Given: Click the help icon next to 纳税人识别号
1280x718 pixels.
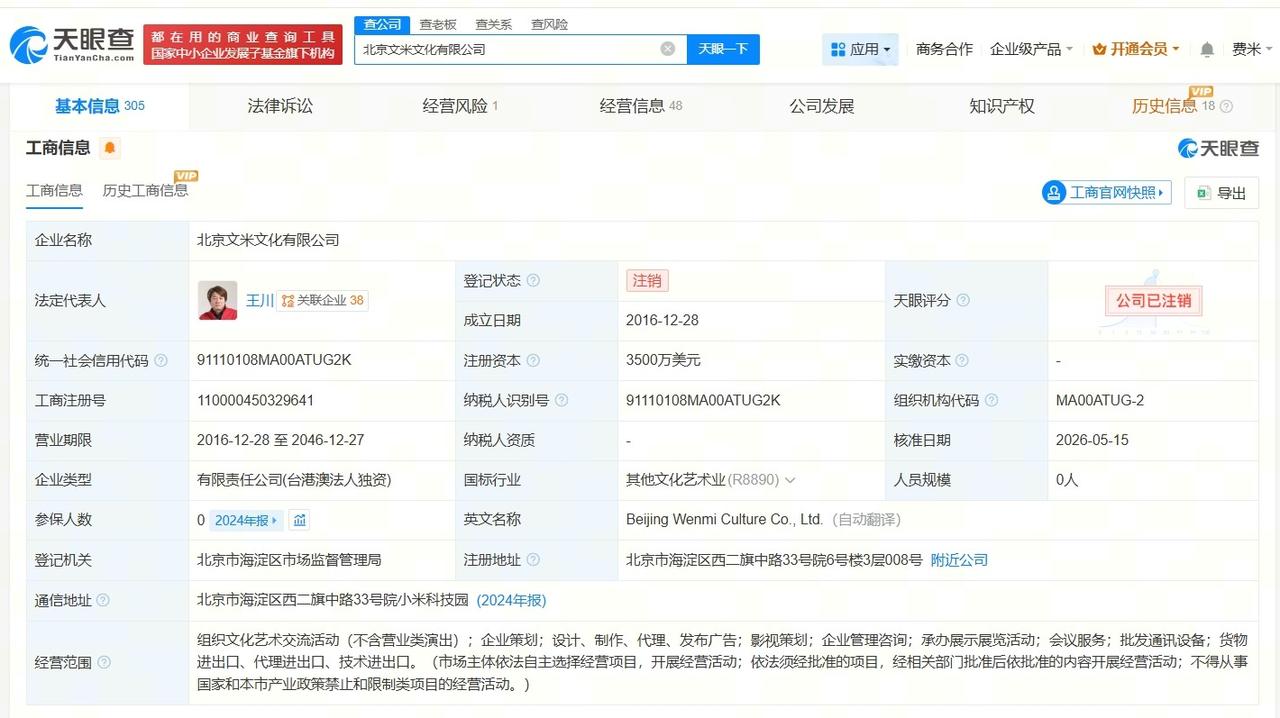Looking at the screenshot, I should pos(561,400).
